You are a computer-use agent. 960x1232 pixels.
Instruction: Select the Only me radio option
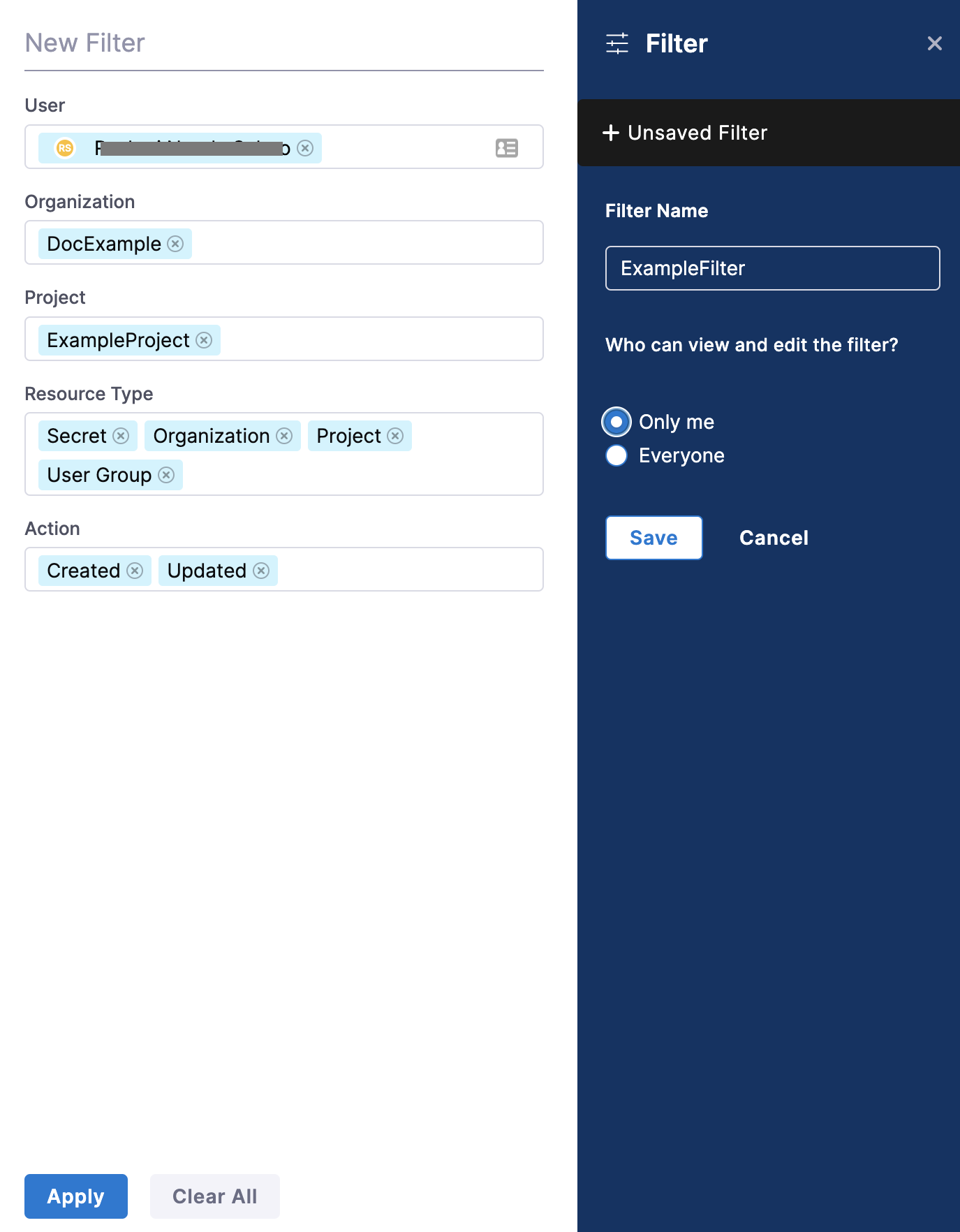(x=616, y=422)
